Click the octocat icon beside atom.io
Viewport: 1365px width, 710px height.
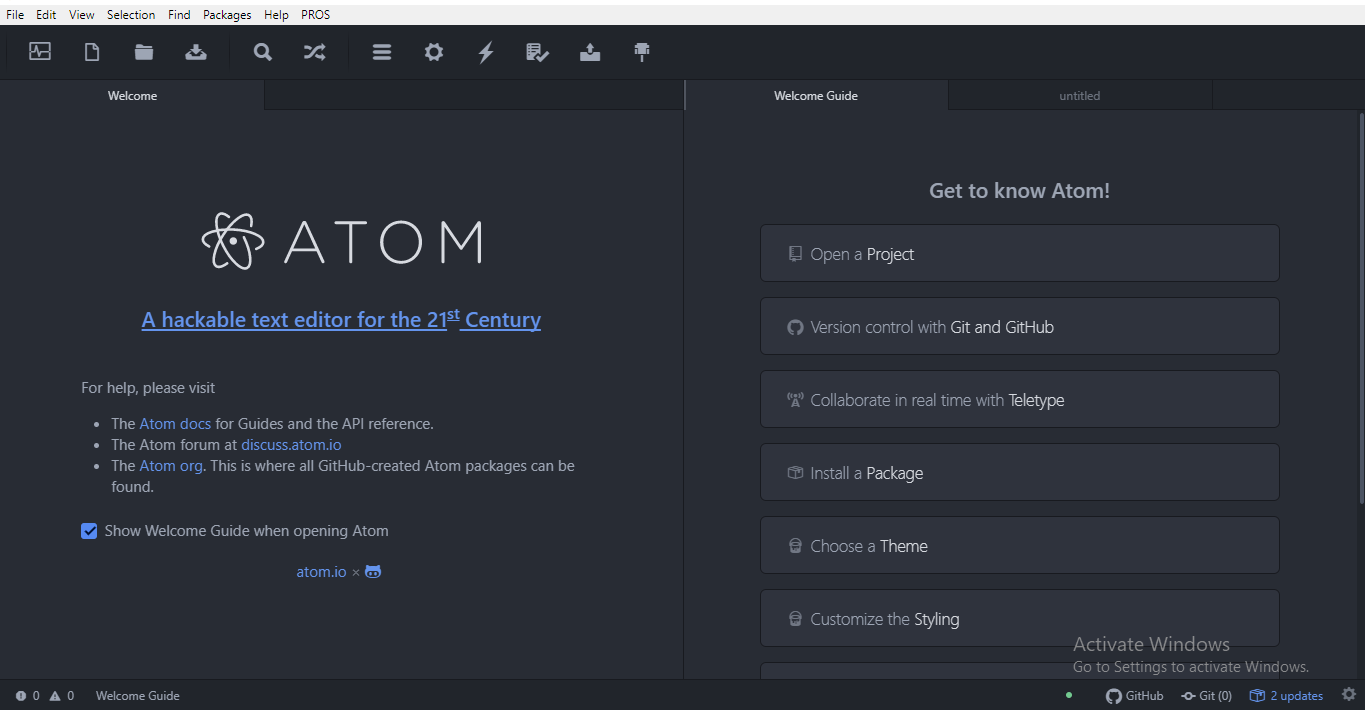[373, 572]
